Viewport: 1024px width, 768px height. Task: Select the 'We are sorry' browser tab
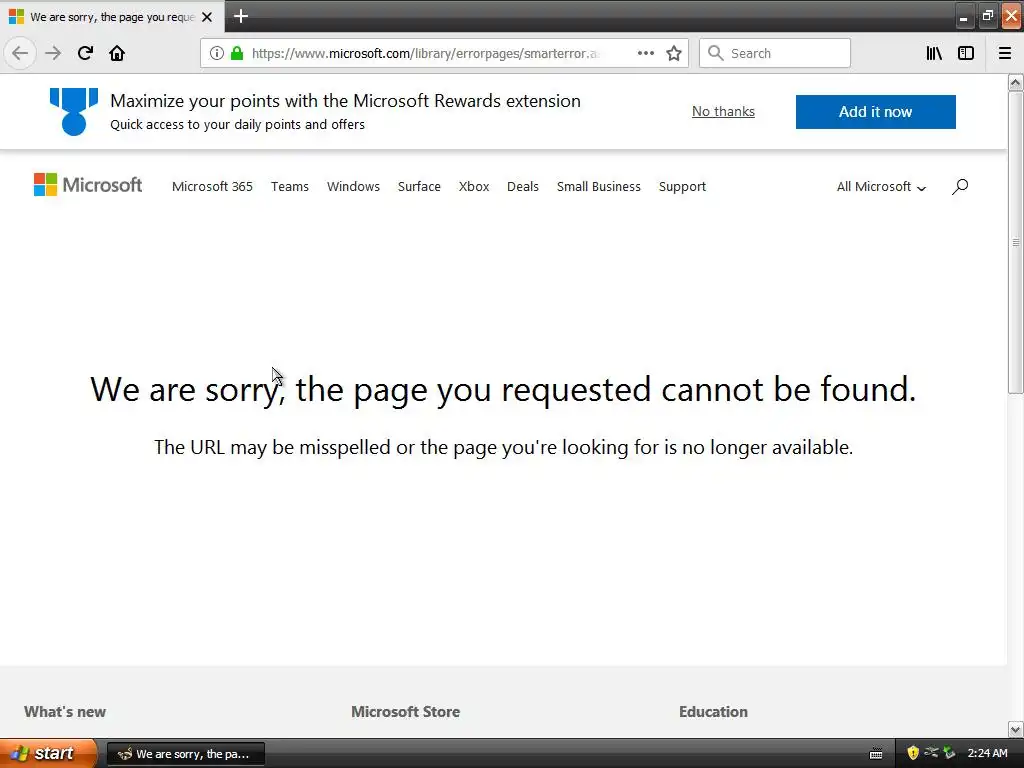click(x=112, y=16)
